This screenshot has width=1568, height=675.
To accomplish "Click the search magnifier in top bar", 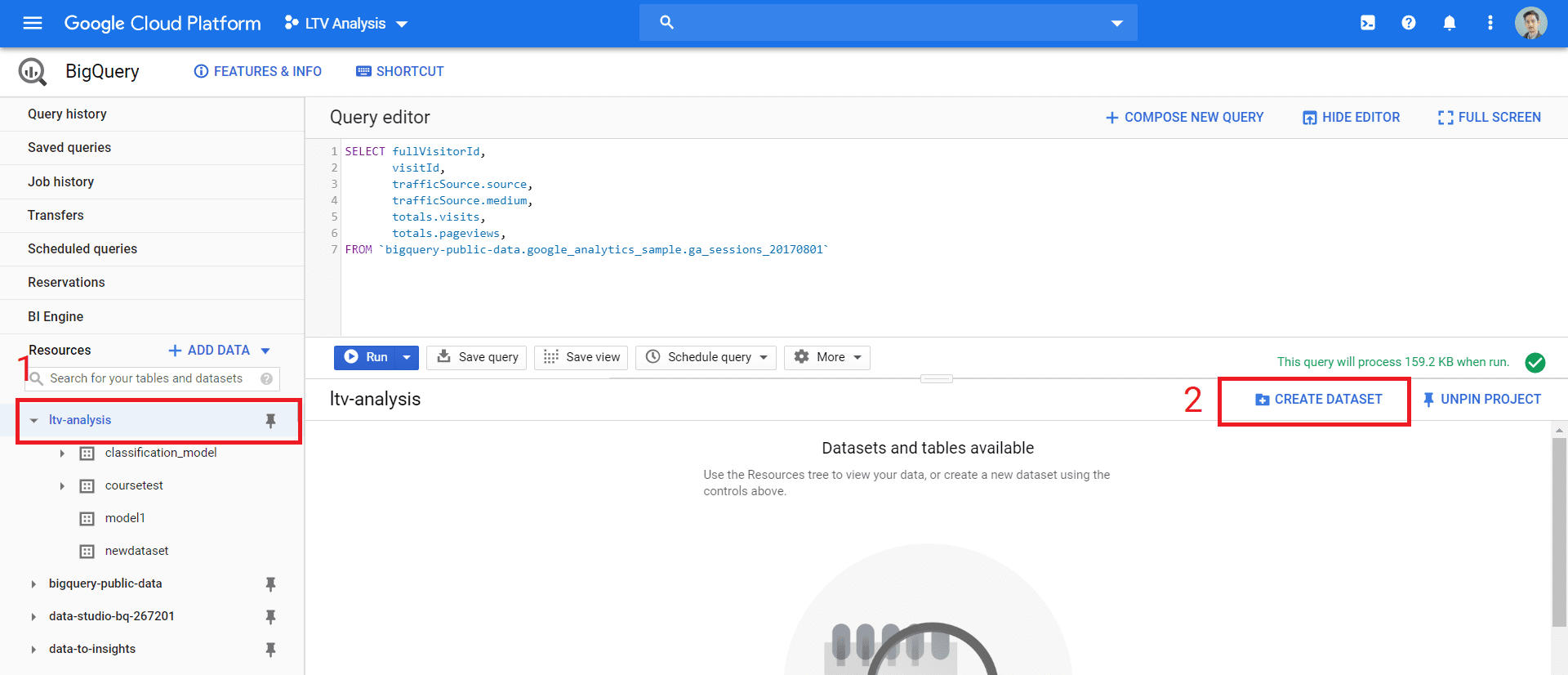I will [x=667, y=23].
